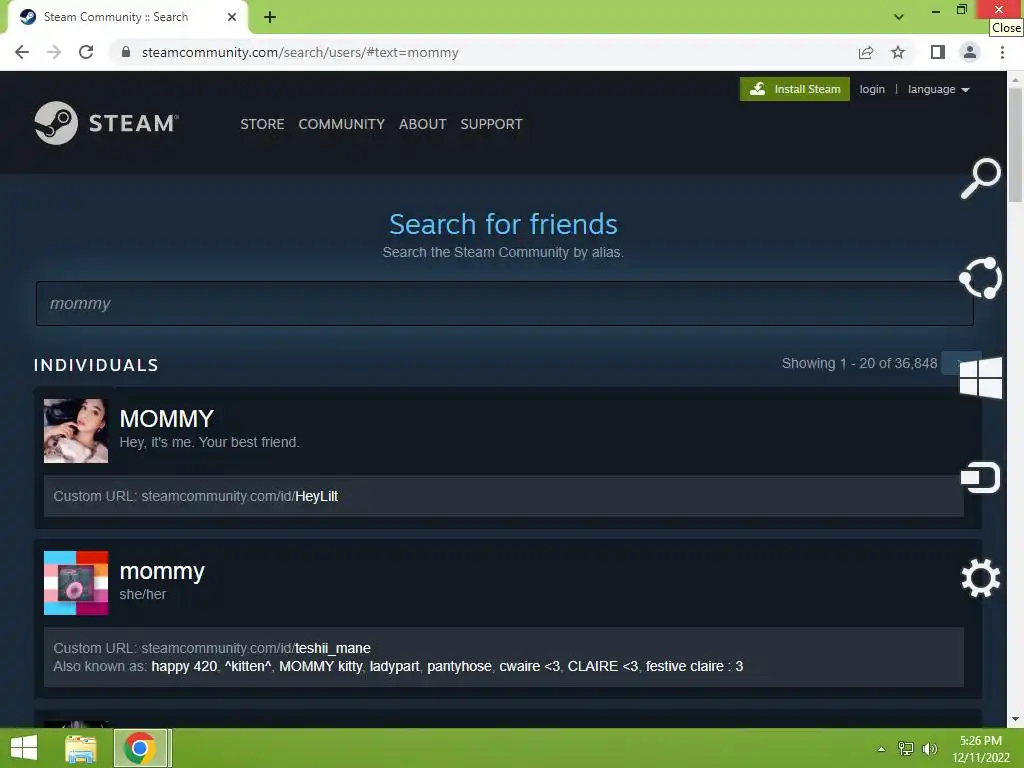This screenshot has height=768, width=1024.
Task: Open the language dropdown
Action: [938, 89]
